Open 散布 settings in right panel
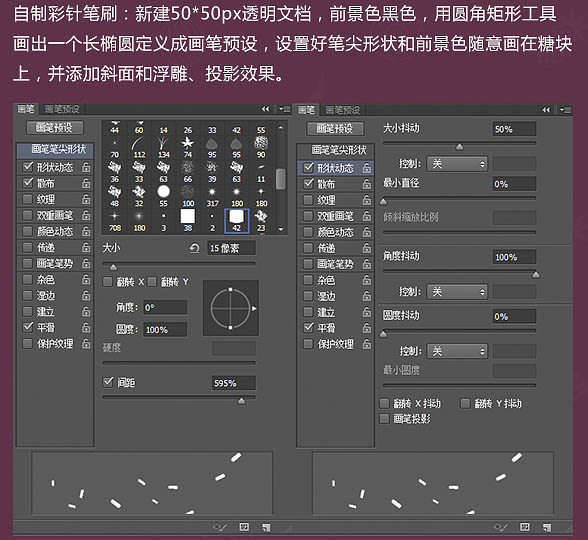 point(326,184)
